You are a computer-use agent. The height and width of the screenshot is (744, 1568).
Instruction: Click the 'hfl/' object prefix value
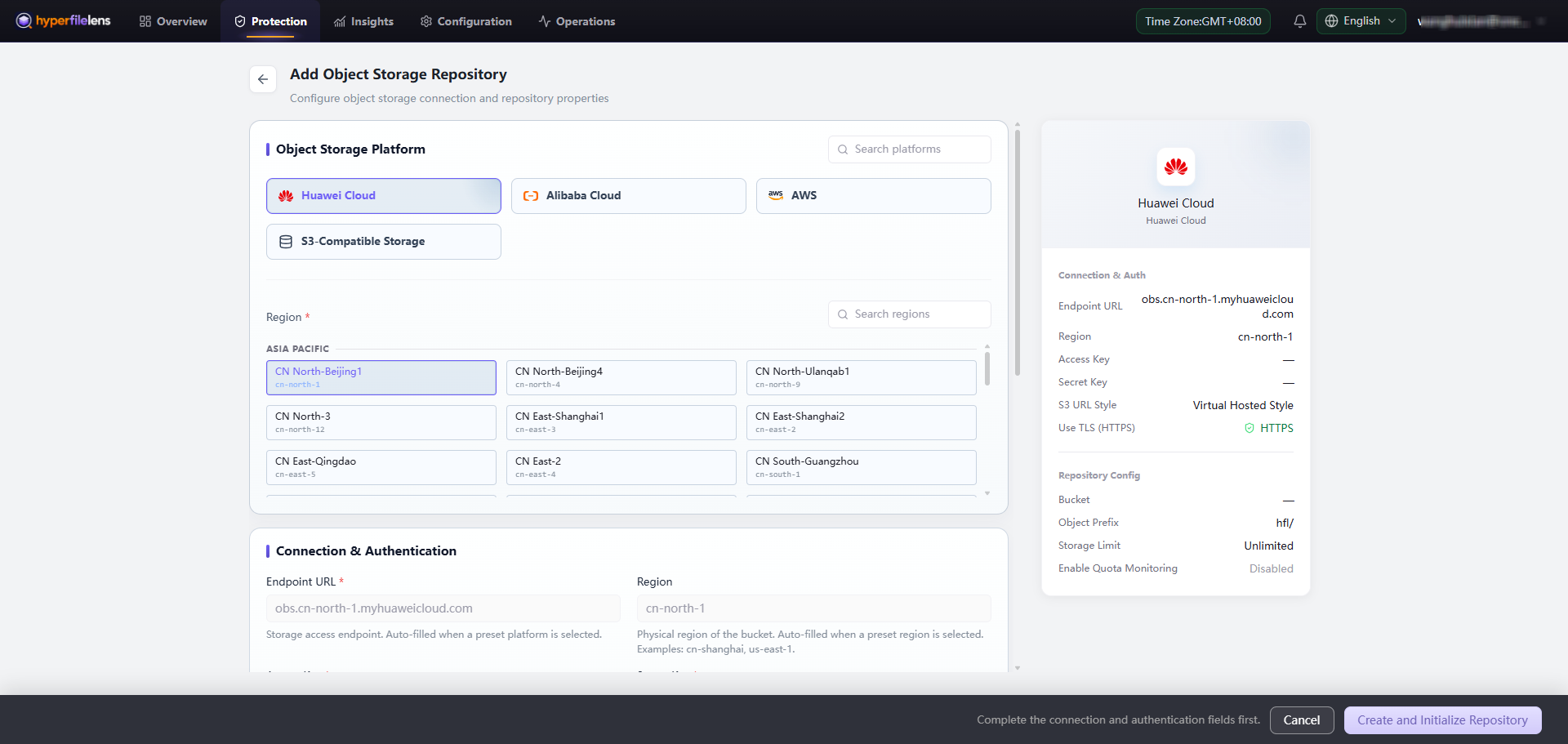click(x=1285, y=523)
